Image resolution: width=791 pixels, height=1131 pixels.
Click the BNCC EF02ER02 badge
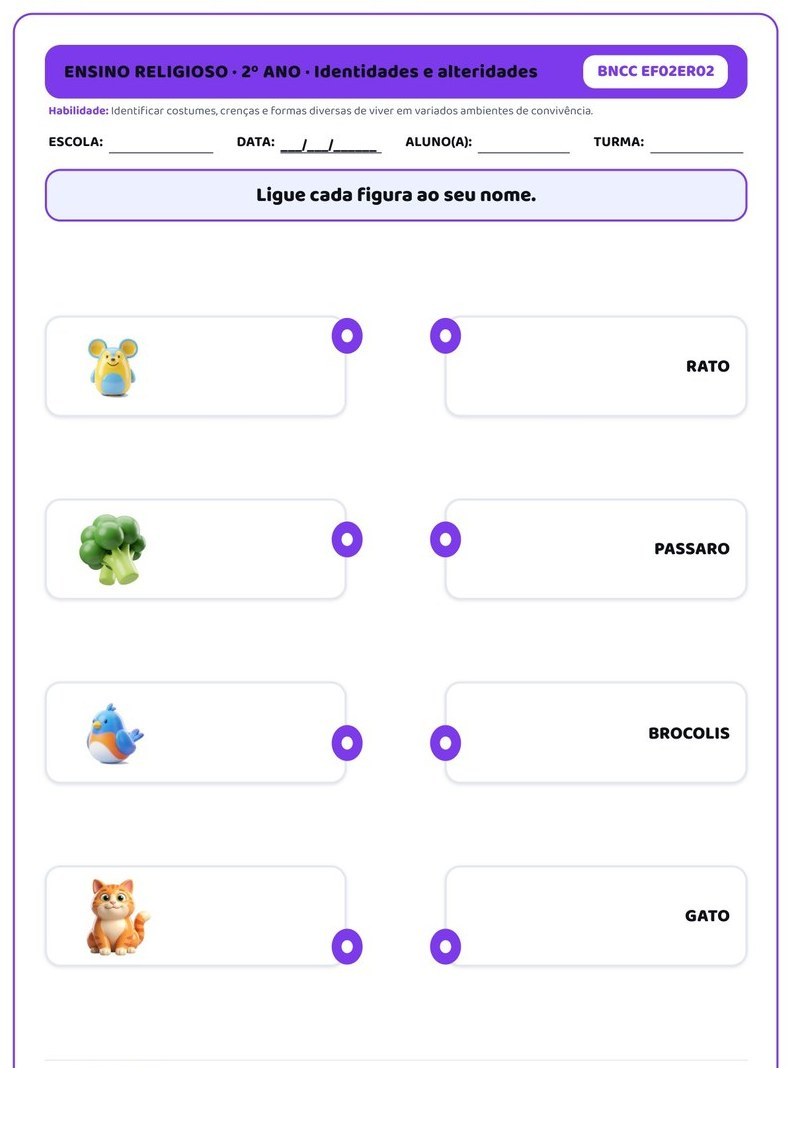[655, 71]
